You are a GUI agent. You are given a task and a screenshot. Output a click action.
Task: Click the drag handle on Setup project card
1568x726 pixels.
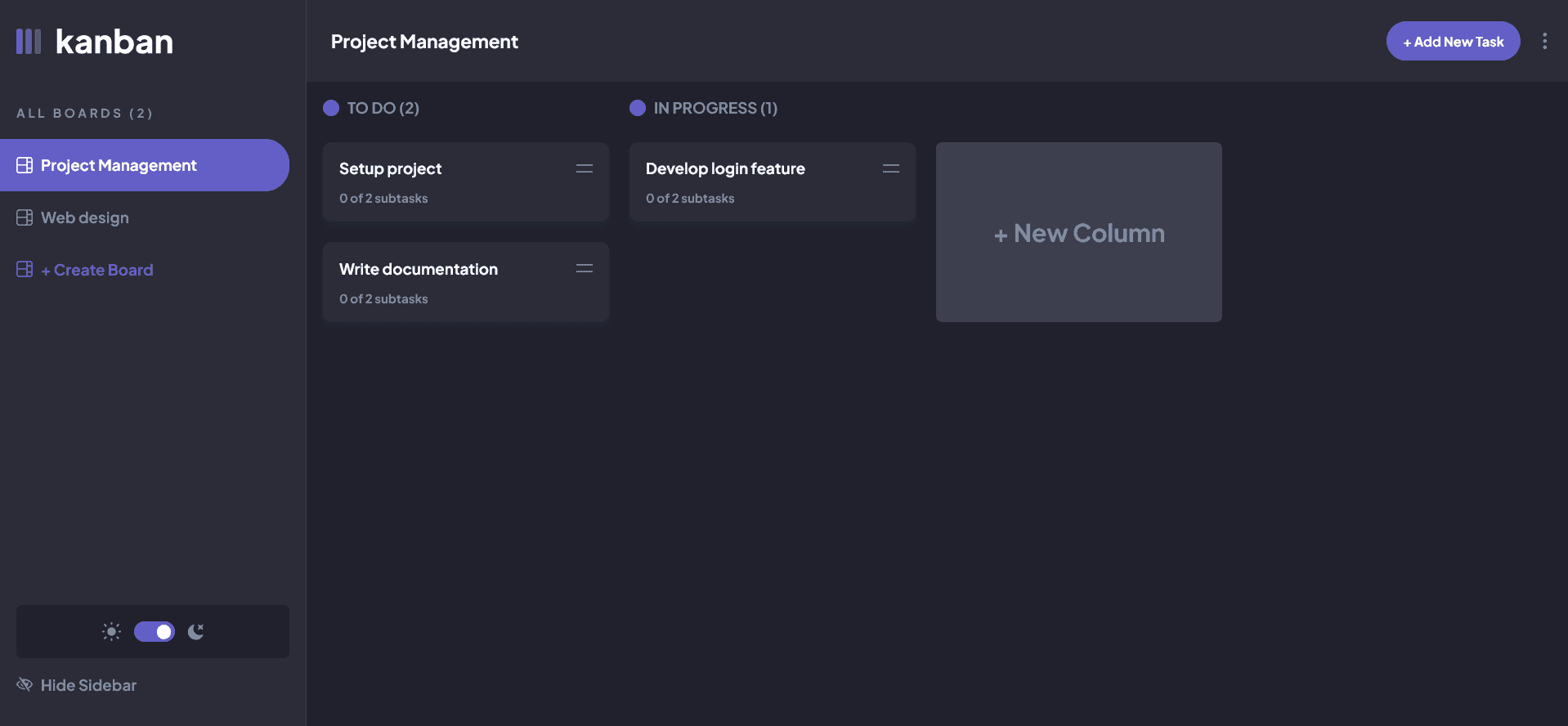585,168
